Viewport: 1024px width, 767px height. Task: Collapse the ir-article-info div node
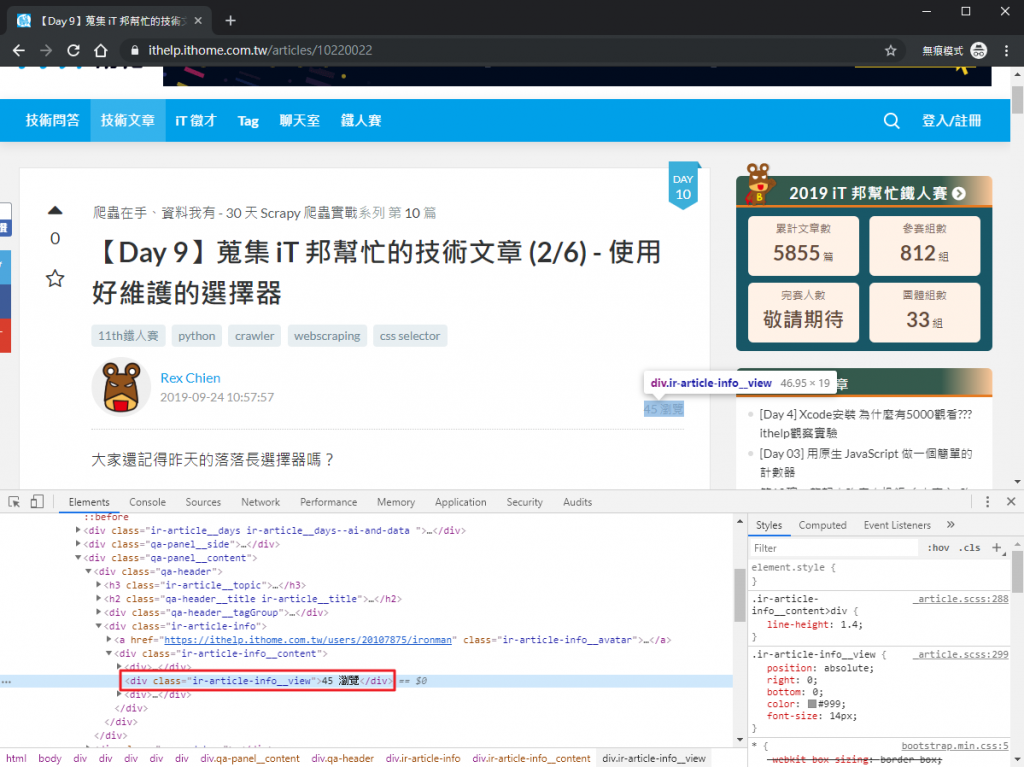coord(99,626)
